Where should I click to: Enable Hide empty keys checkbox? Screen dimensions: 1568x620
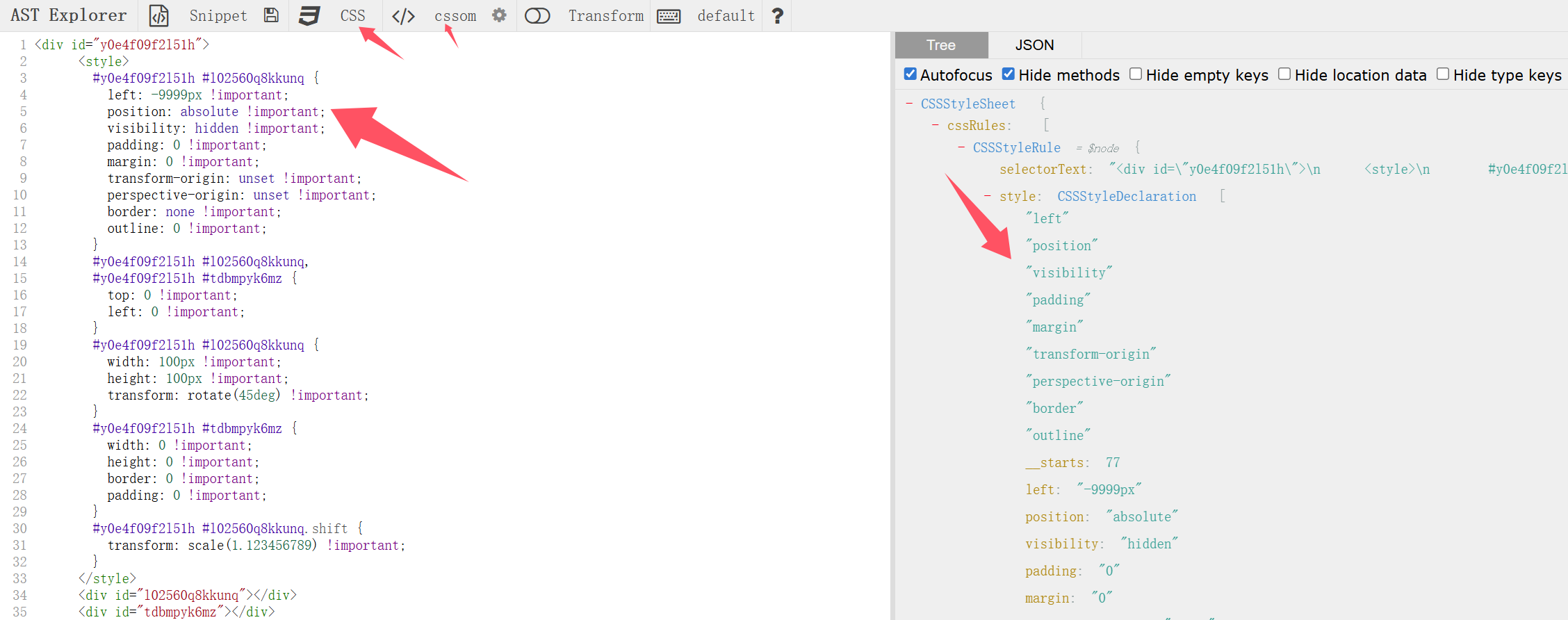pos(1136,74)
